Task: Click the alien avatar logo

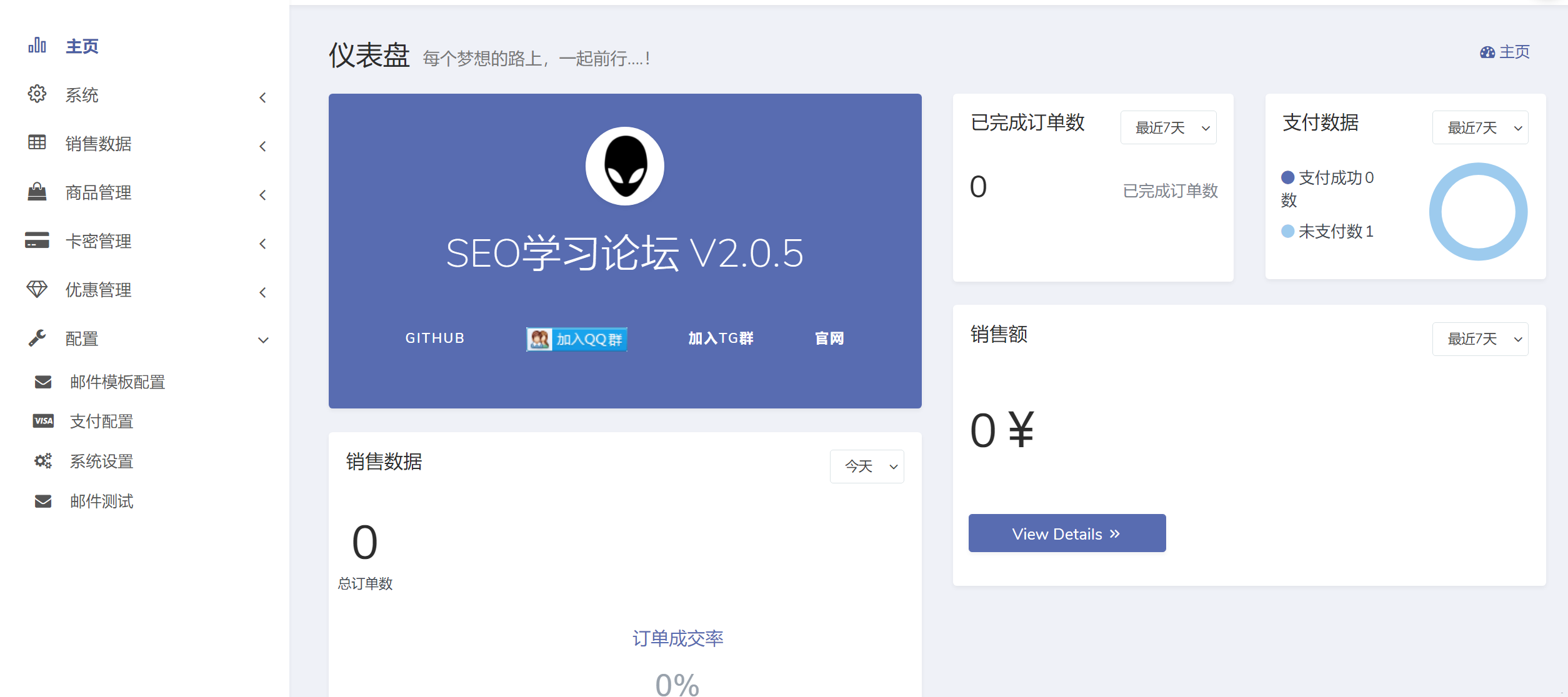Action: click(x=624, y=166)
